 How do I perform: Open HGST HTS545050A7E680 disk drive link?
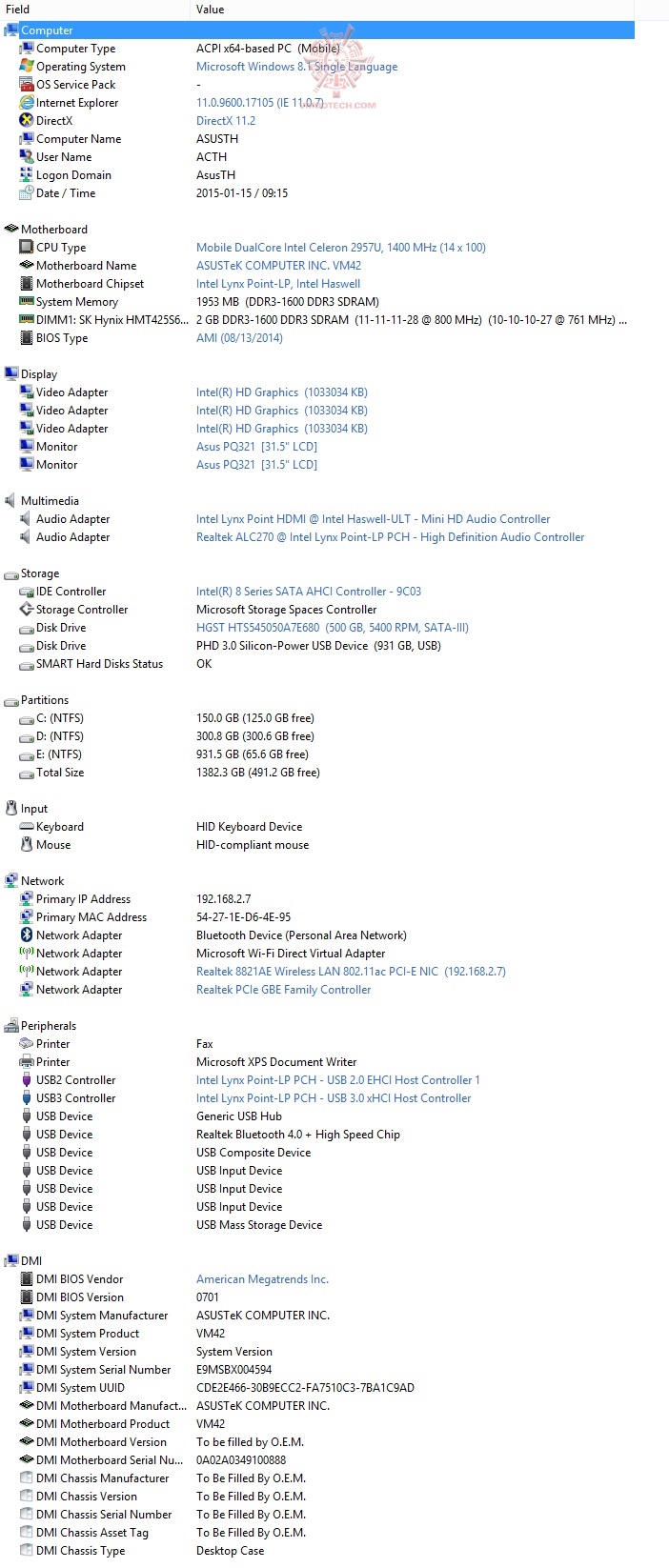(333, 628)
